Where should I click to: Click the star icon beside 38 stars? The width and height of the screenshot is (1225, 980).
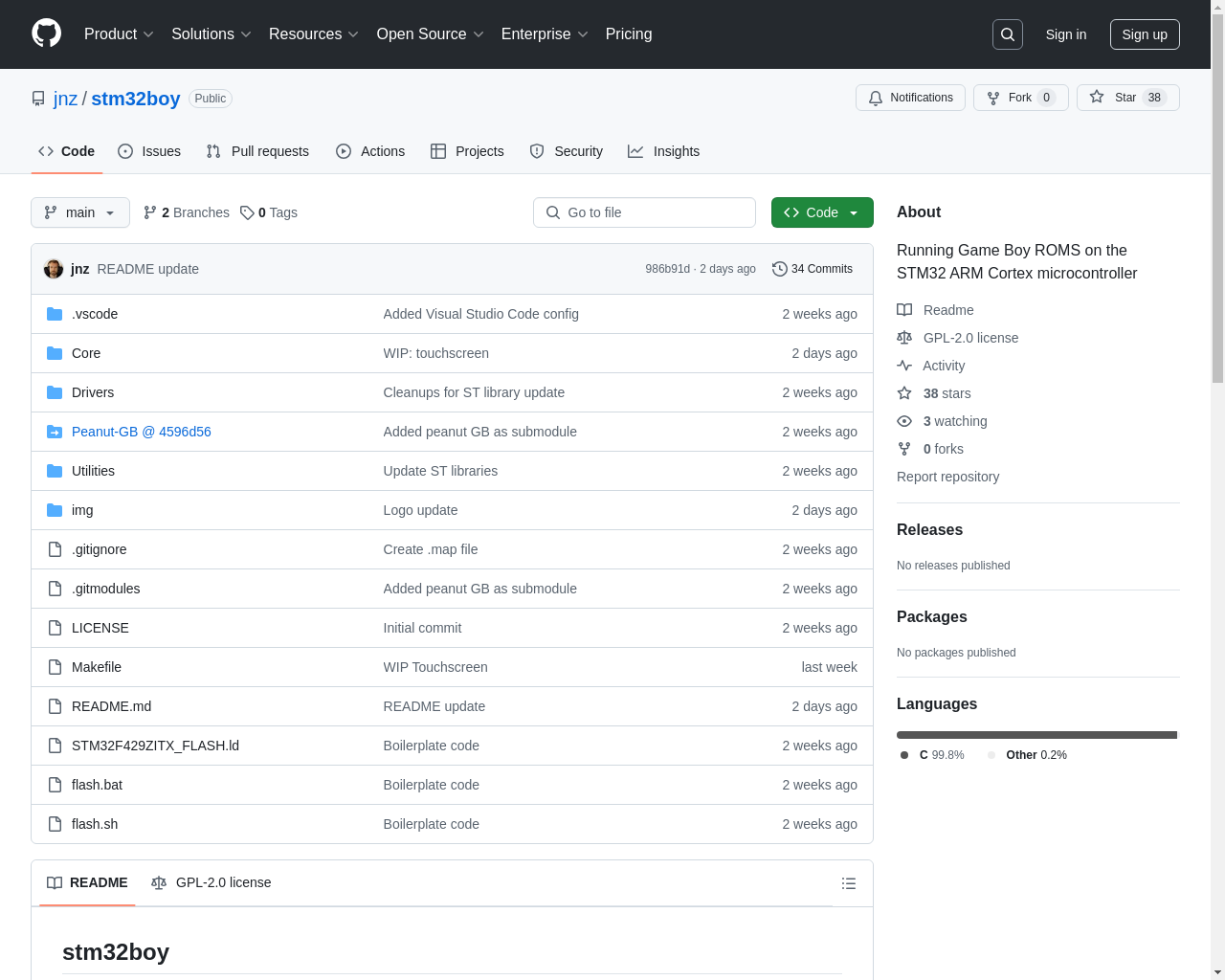(x=904, y=393)
